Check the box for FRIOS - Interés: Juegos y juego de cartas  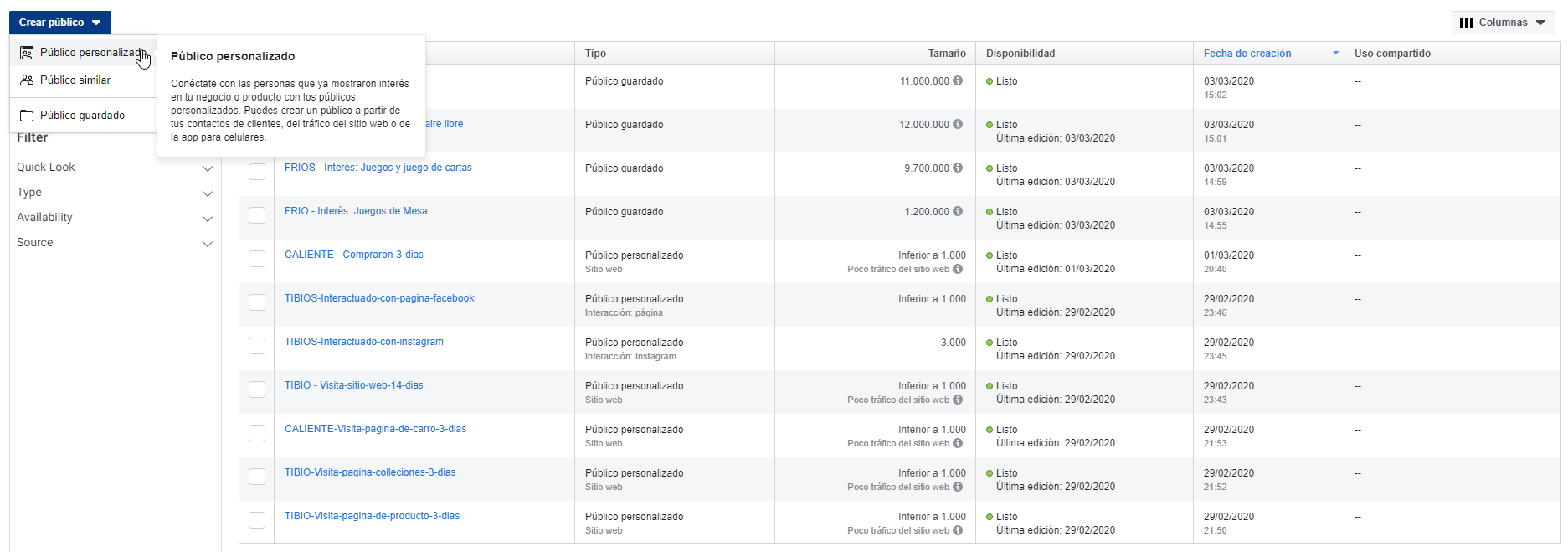point(257,172)
